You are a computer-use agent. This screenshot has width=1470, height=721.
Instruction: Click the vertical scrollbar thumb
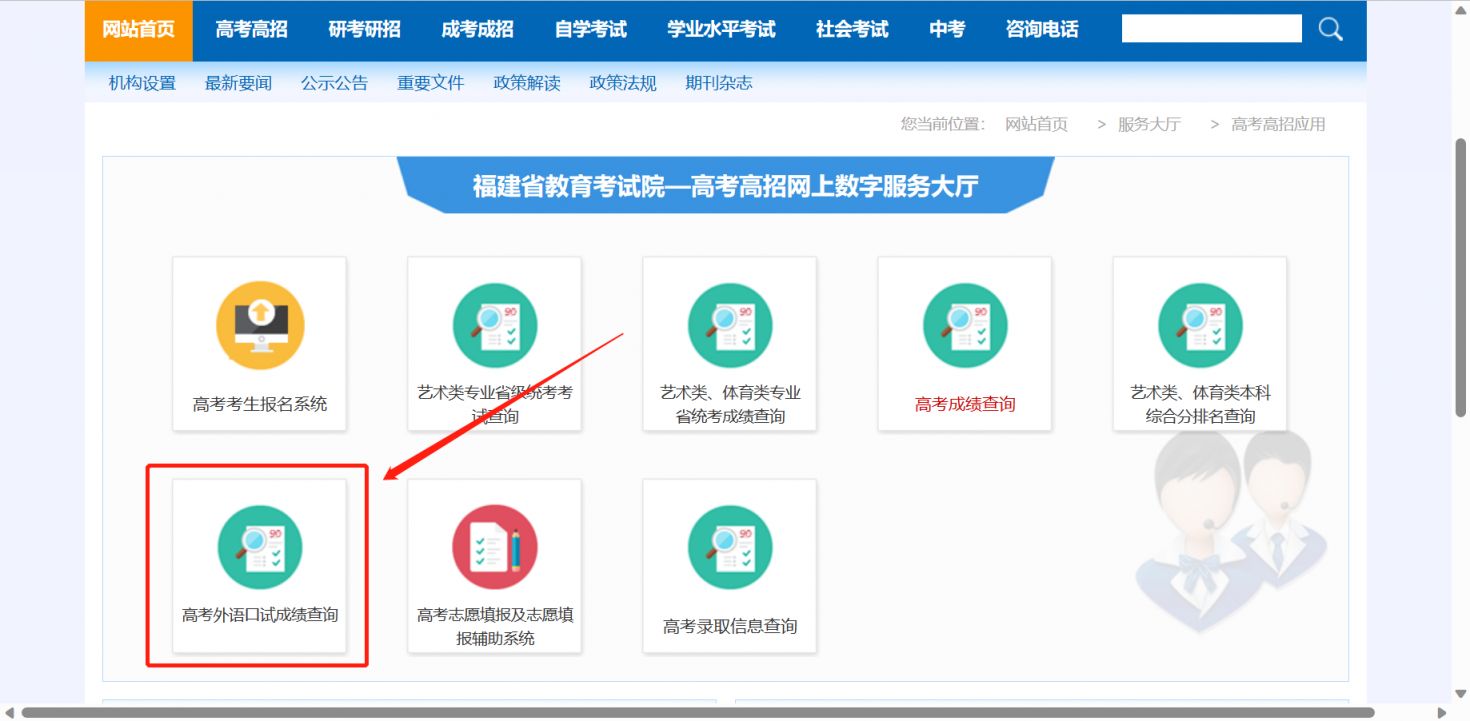[x=1460, y=277]
